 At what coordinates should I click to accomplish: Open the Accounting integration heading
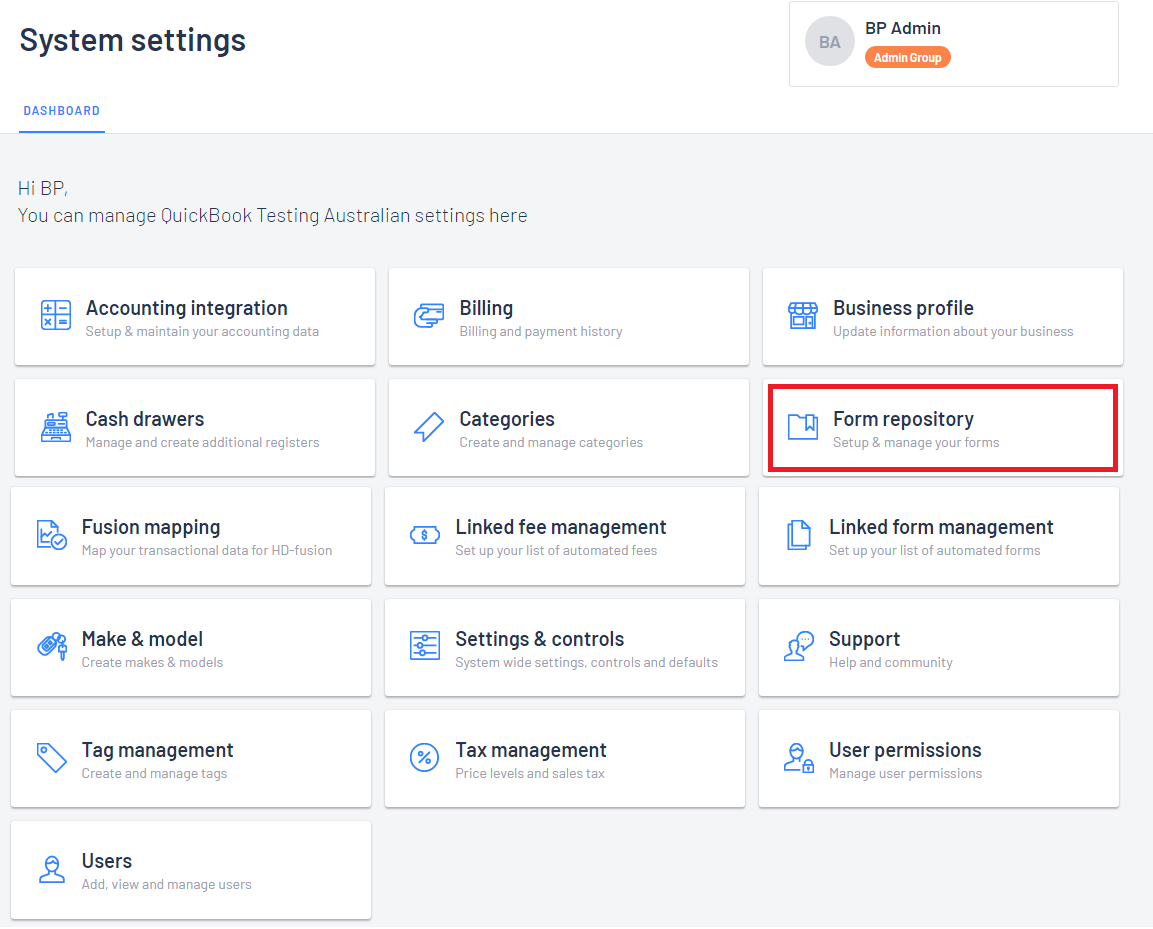click(x=187, y=308)
